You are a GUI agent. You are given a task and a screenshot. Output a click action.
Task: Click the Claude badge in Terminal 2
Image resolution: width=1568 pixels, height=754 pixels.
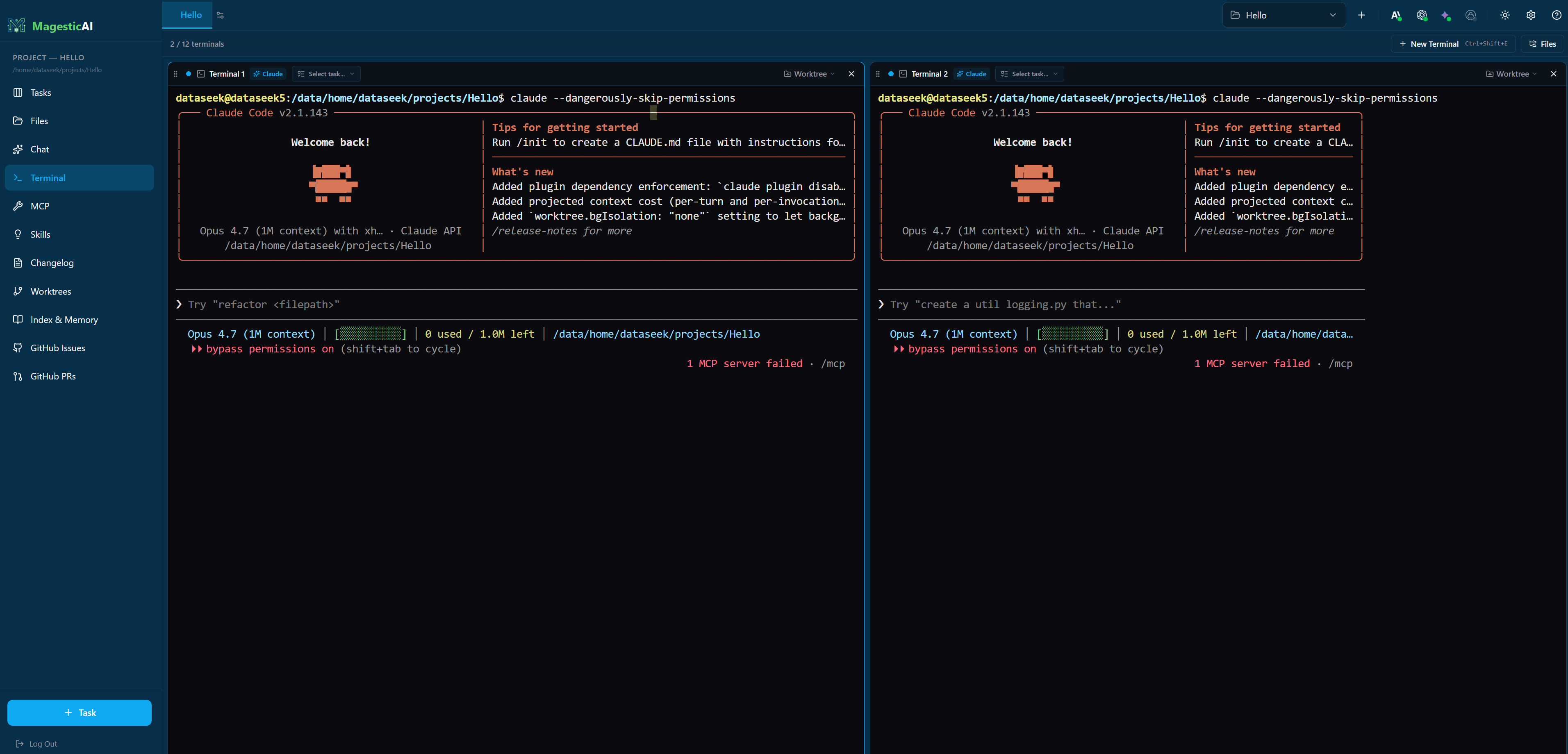tap(971, 74)
